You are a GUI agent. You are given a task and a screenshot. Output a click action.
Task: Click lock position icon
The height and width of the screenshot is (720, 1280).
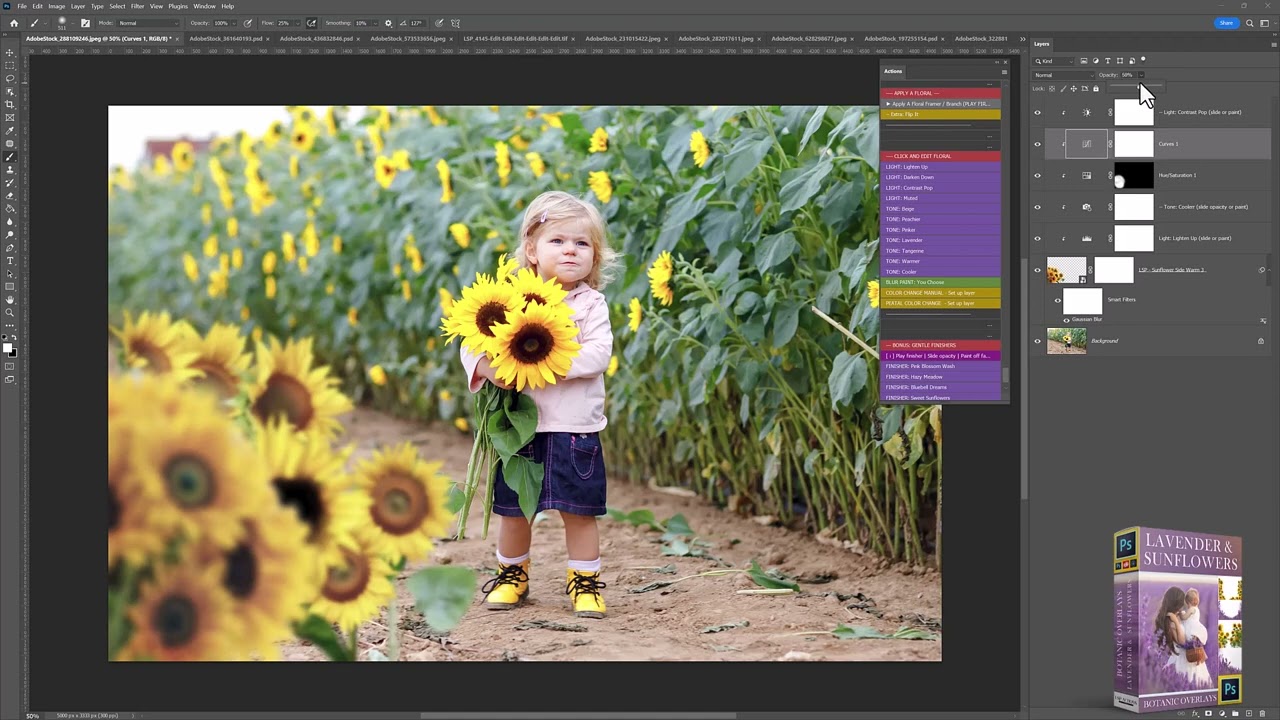pyautogui.click(x=1074, y=89)
